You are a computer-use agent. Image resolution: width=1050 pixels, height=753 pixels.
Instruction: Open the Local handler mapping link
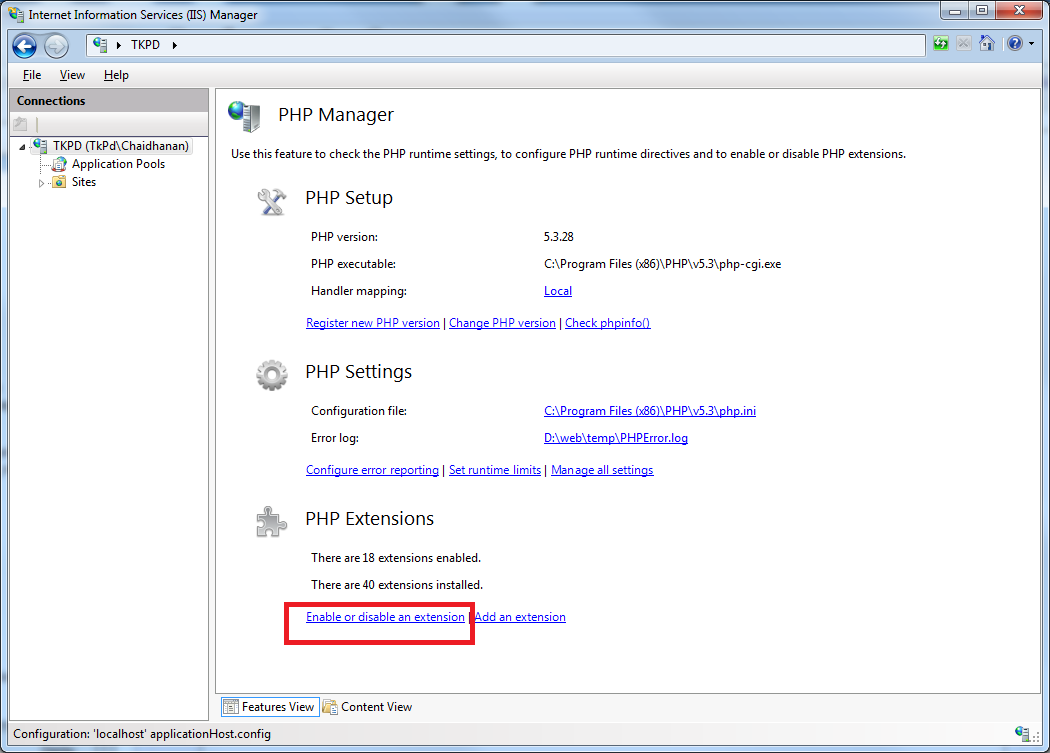558,291
